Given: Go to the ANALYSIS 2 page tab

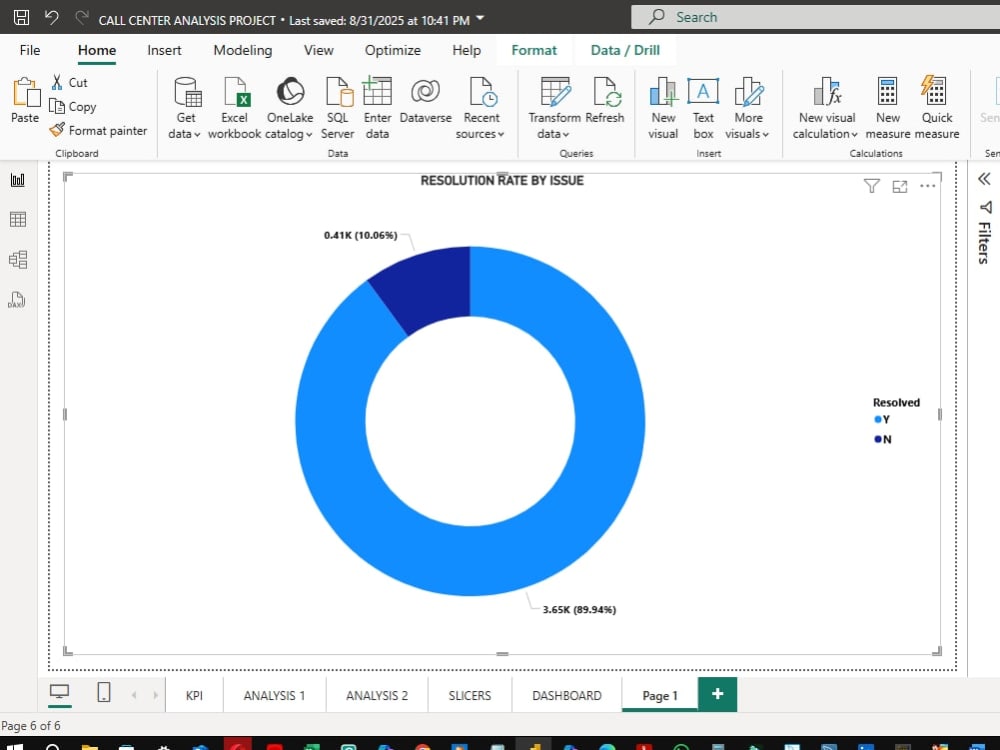Looking at the screenshot, I should 377,695.
